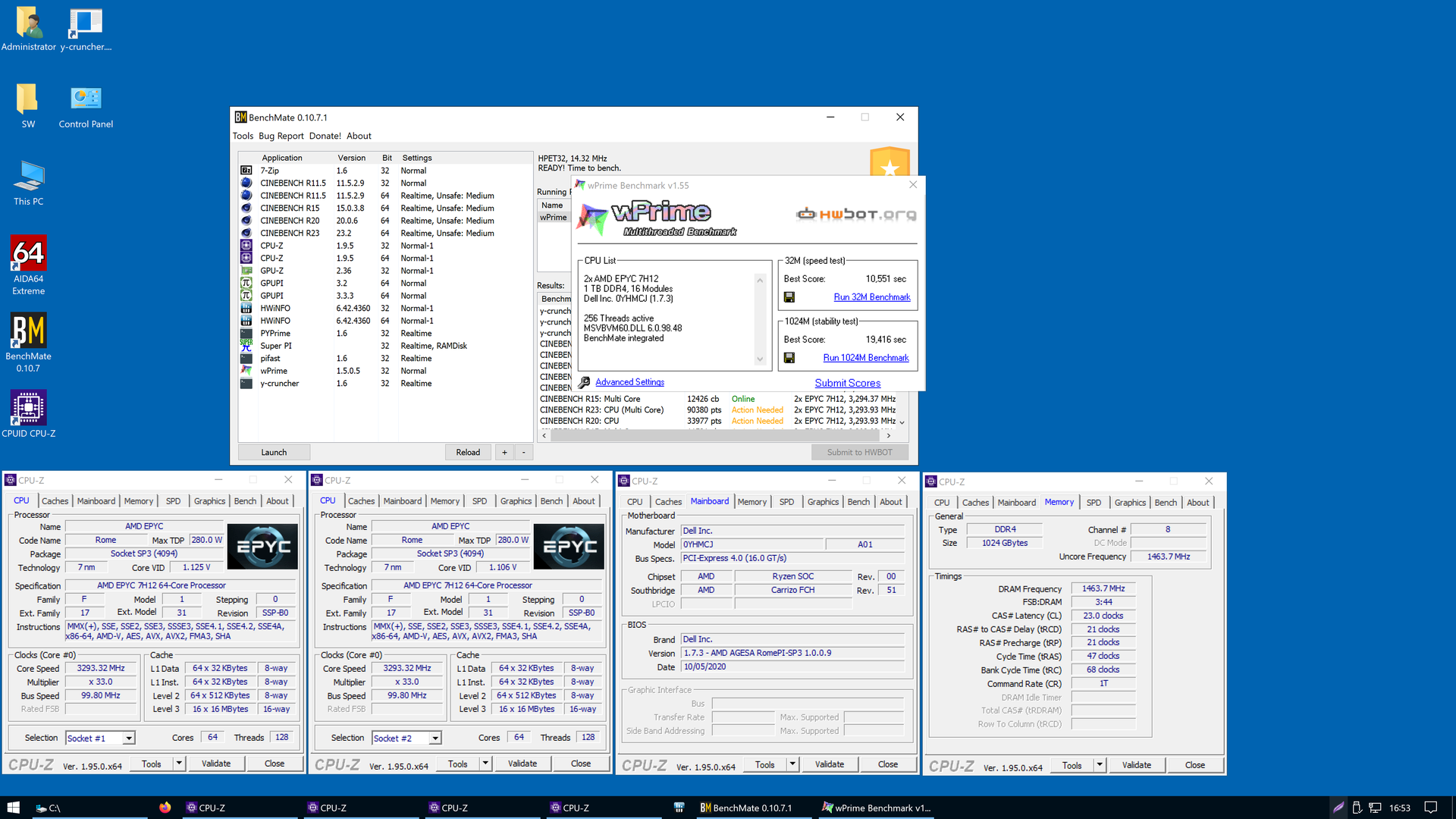Expand Tools dropdown arrow in Socket #1 CPU-Z

click(x=179, y=764)
